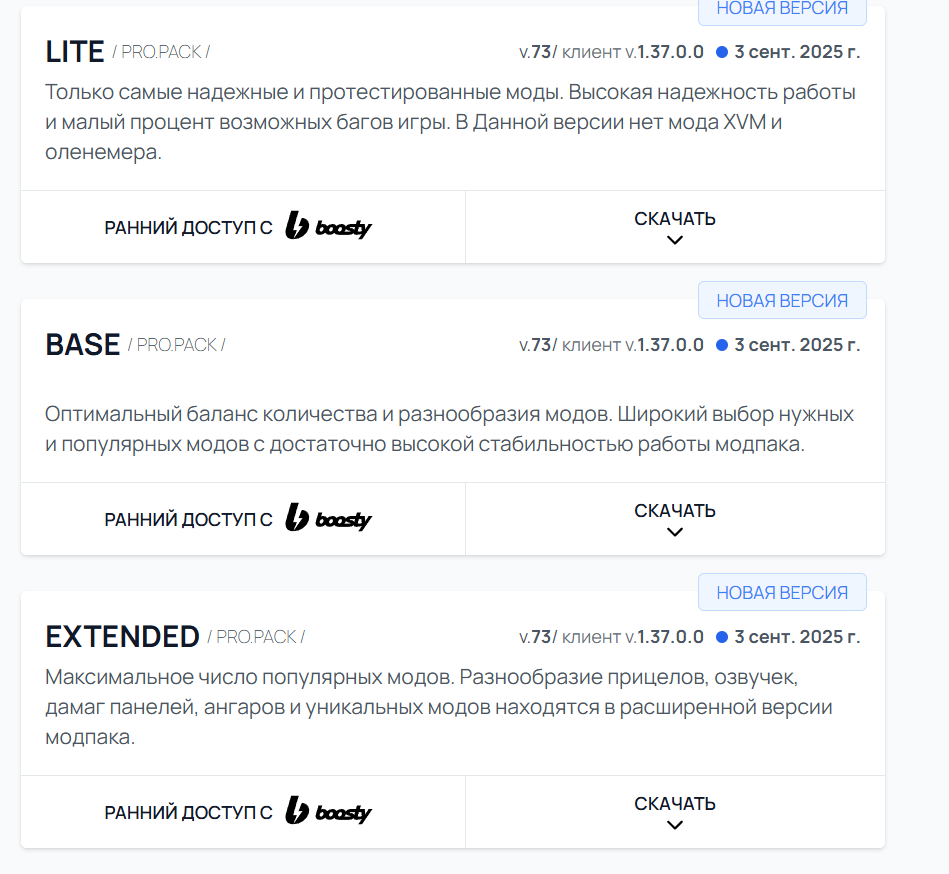Open РАННИЙ ДОСТУП С text in LITE card
949x874 pixels.
(188, 228)
